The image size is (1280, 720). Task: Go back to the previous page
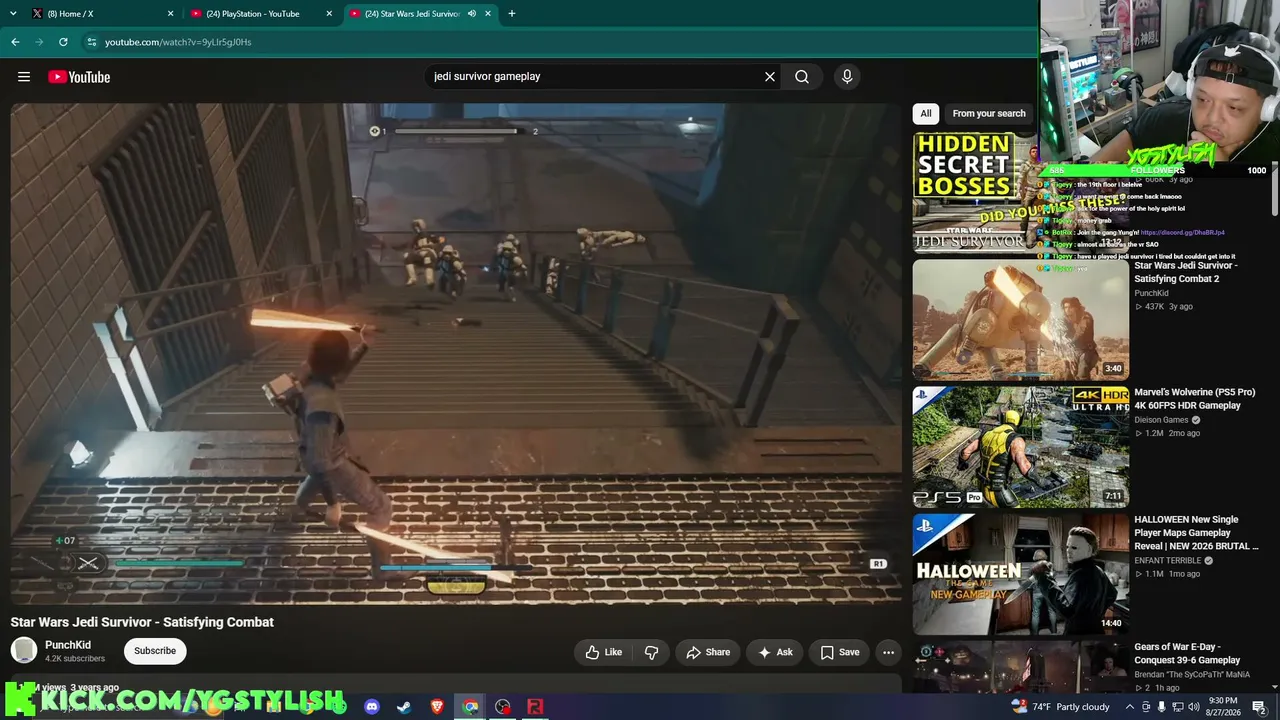point(15,42)
